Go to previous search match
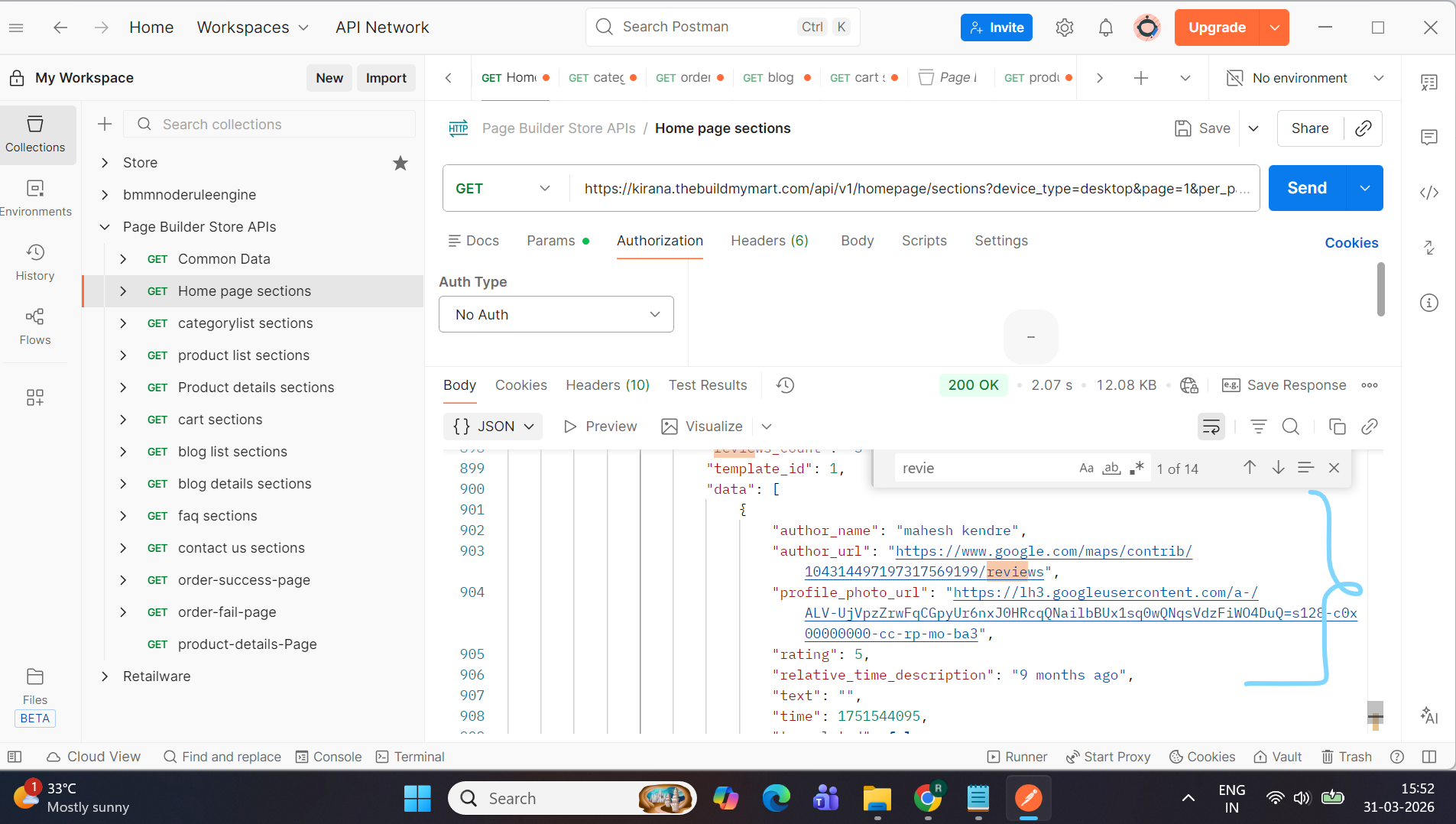The height and width of the screenshot is (824, 1456). tap(1250, 468)
